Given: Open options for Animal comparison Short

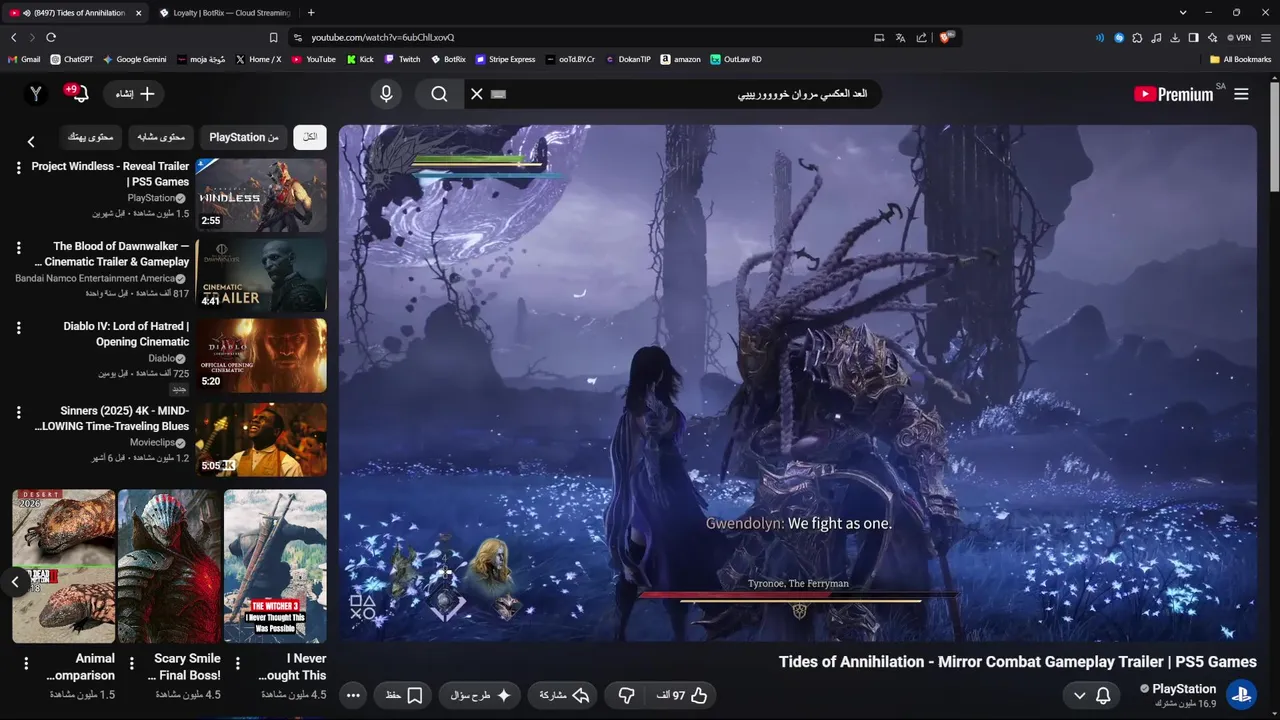Looking at the screenshot, I should pos(26,663).
